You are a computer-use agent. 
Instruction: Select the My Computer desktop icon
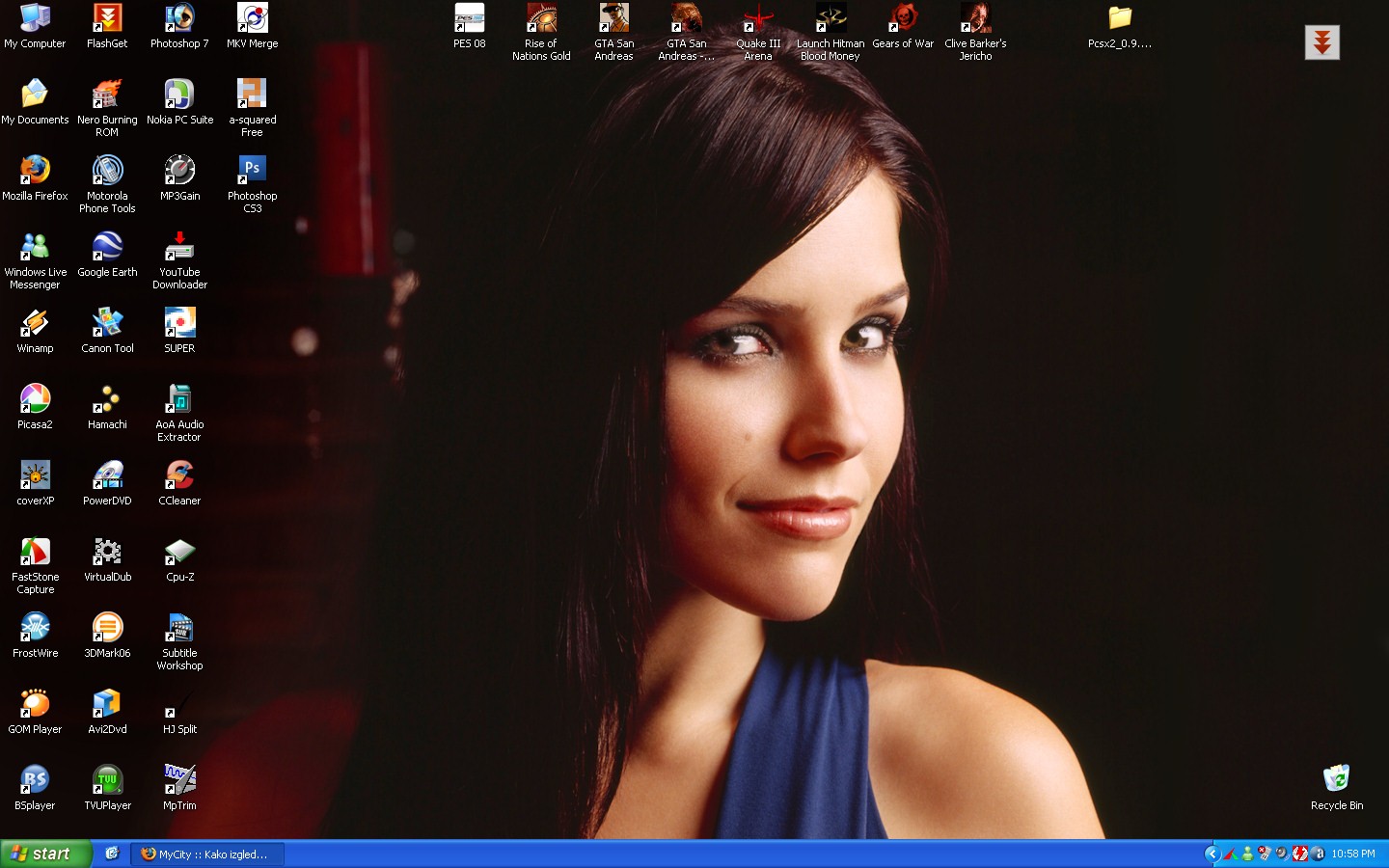(x=35, y=27)
